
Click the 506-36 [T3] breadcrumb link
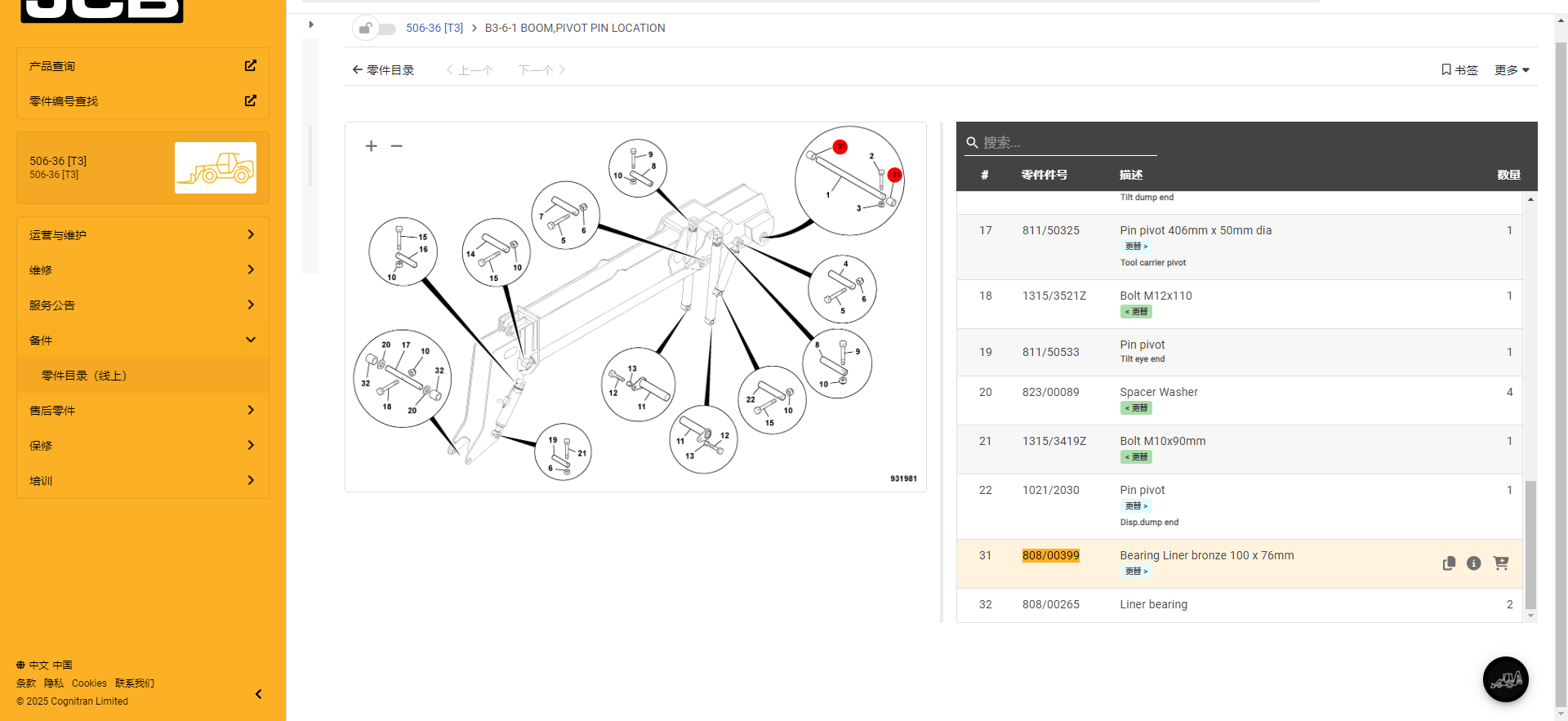tap(434, 28)
